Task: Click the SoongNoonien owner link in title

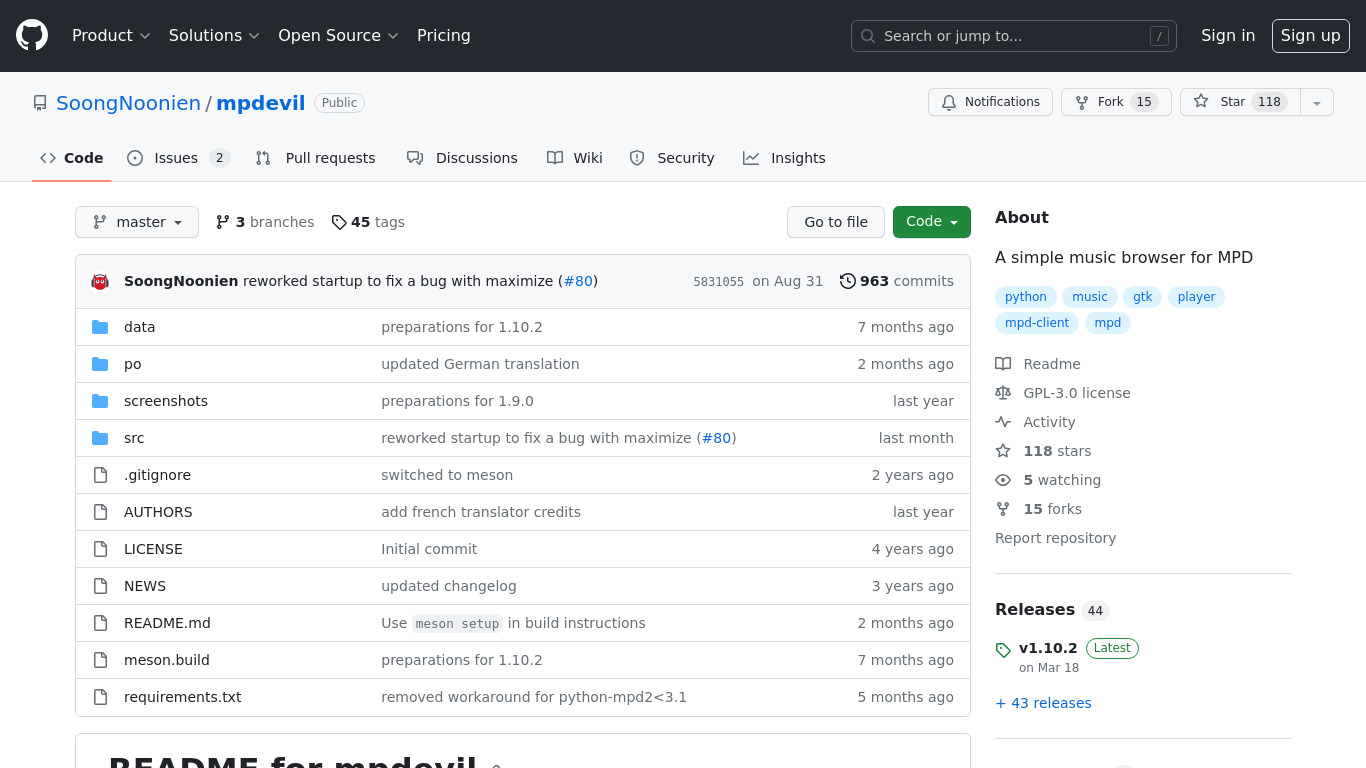Action: click(128, 103)
